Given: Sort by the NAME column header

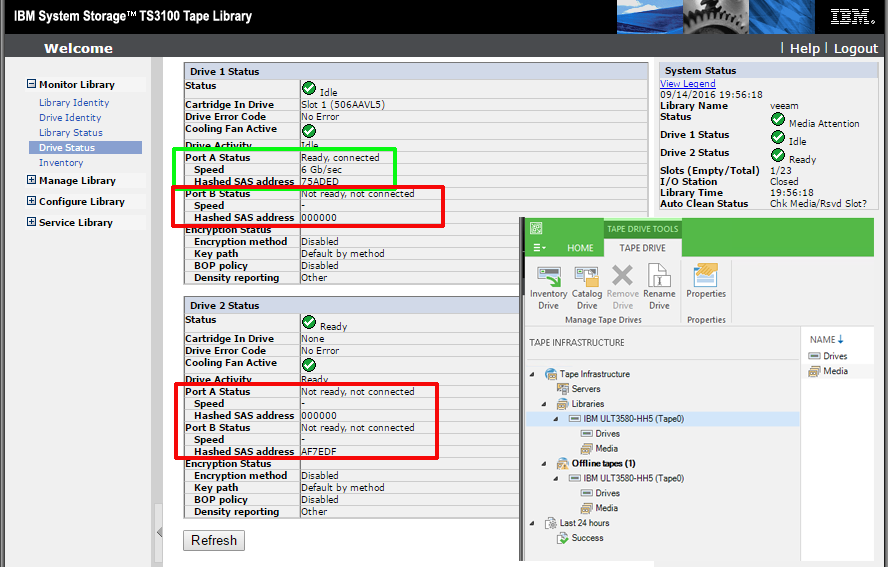Looking at the screenshot, I should coord(826,339).
